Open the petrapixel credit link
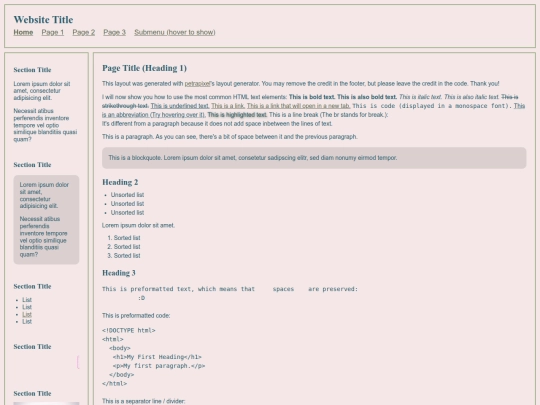 pos(197,84)
